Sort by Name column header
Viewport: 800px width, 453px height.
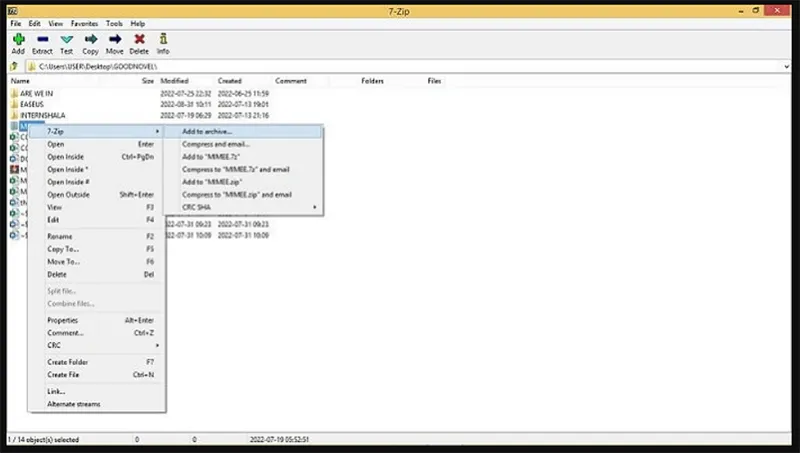point(20,81)
